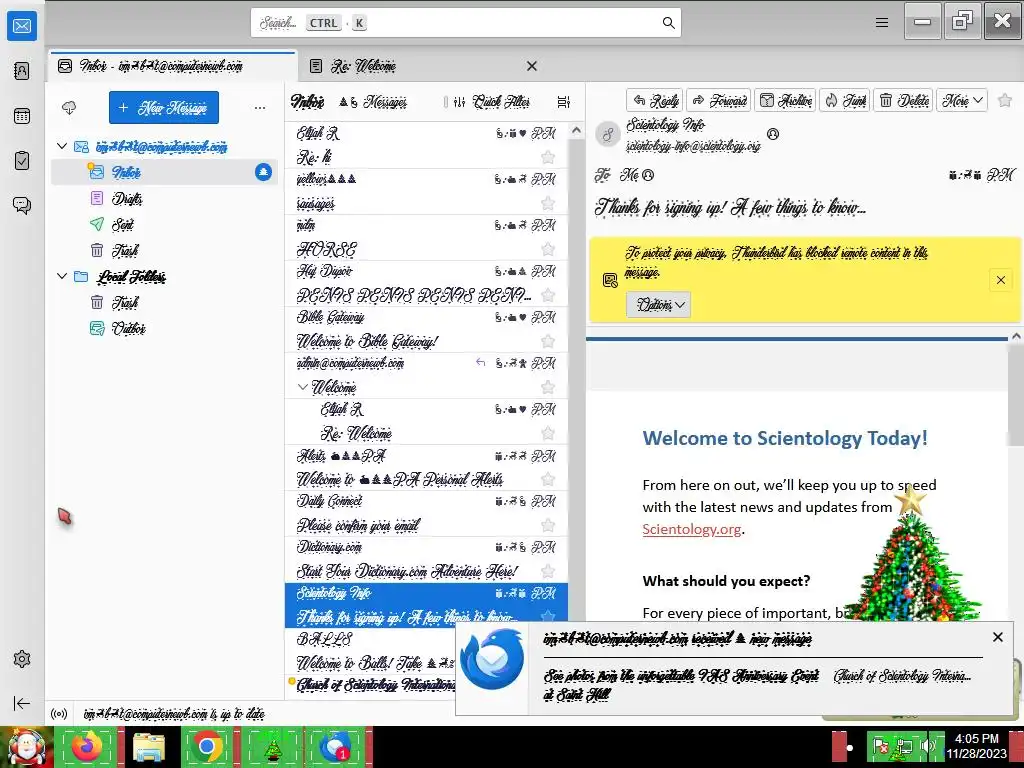The height and width of the screenshot is (768, 1024).
Task: Select the Sent folder
Action: tap(165, 224)
